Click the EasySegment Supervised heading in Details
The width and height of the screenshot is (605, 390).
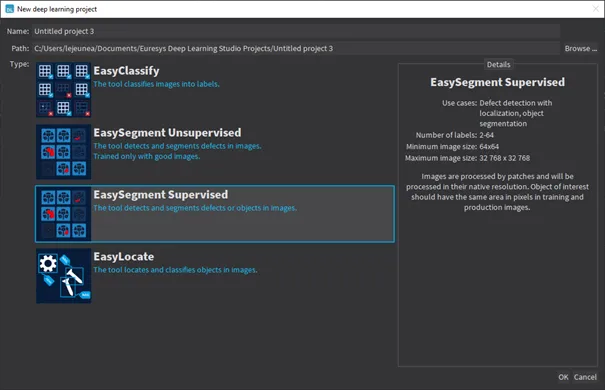click(x=497, y=82)
